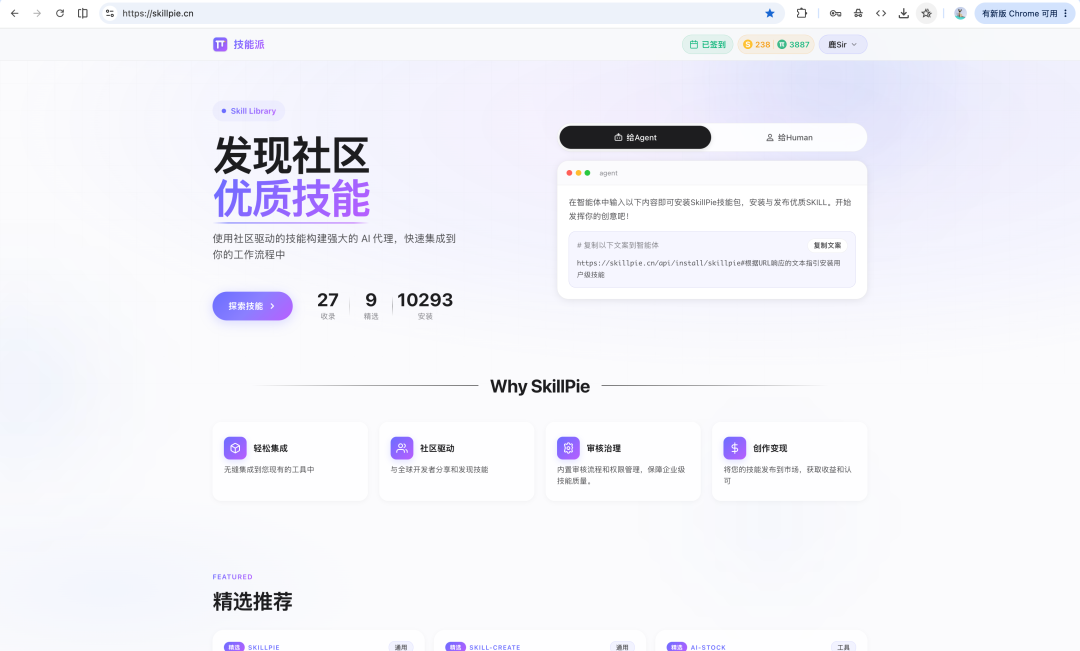The height and width of the screenshot is (651, 1080).
Task: Click the Why SkillPie heading
Action: click(x=540, y=386)
